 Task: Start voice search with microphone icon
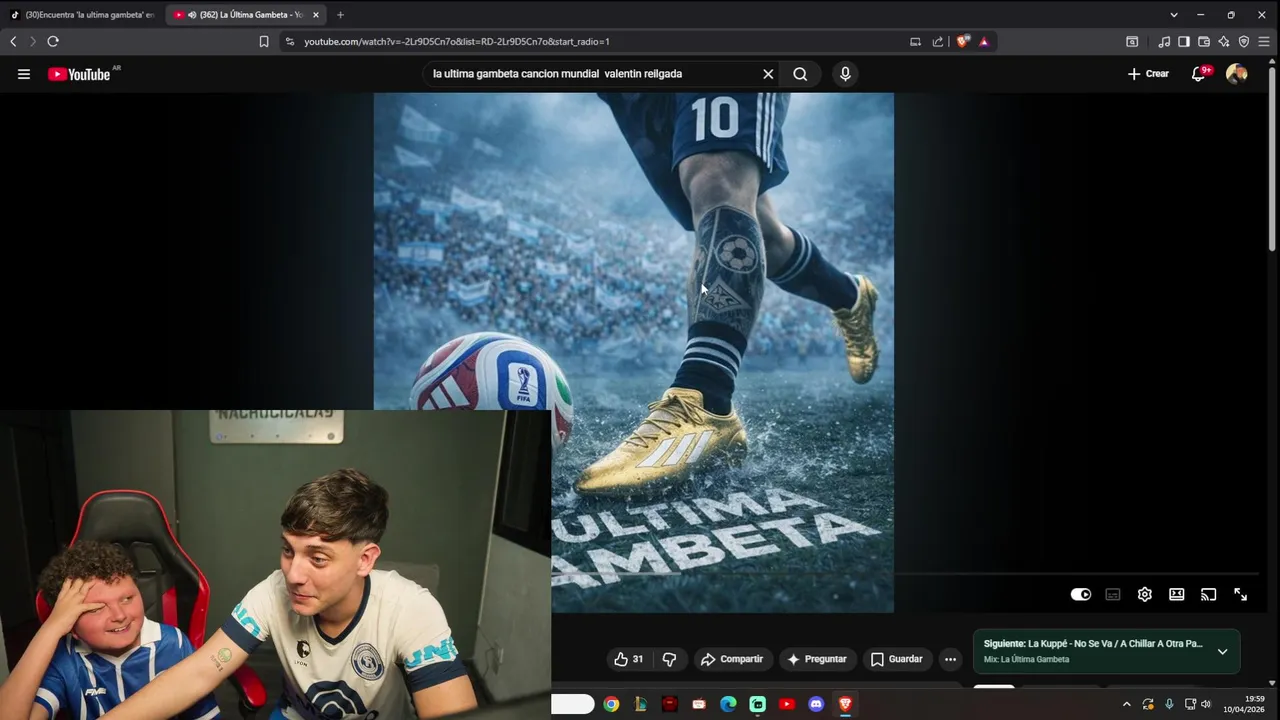point(845,74)
